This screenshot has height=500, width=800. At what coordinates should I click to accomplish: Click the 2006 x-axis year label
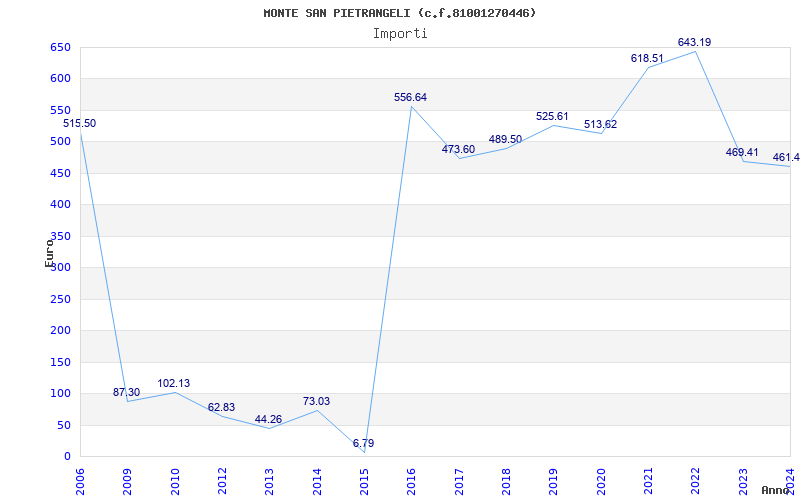pyautogui.click(x=81, y=475)
